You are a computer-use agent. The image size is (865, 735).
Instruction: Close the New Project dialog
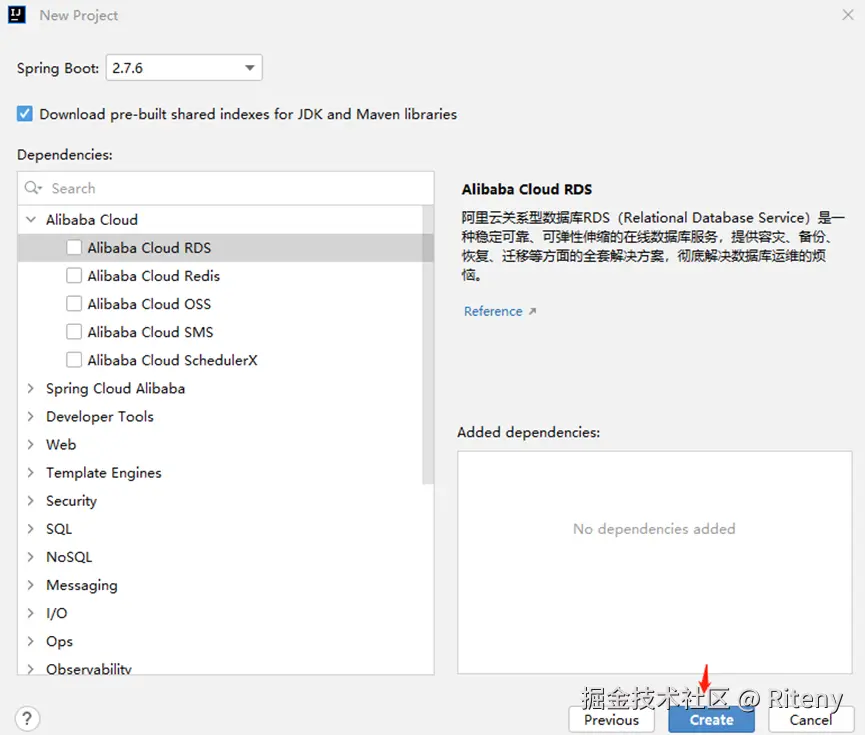pyautogui.click(x=848, y=15)
